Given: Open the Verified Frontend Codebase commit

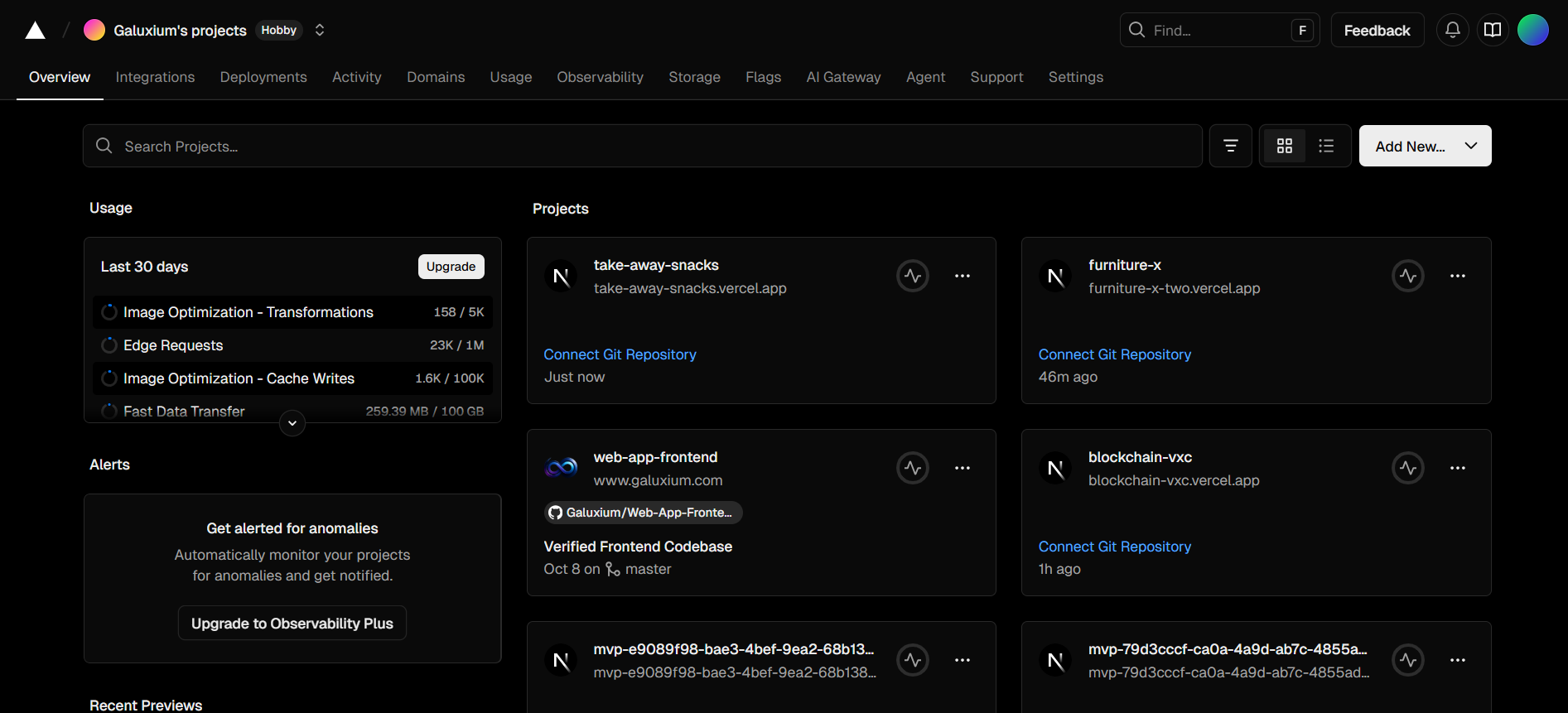Looking at the screenshot, I should pyautogui.click(x=638, y=547).
